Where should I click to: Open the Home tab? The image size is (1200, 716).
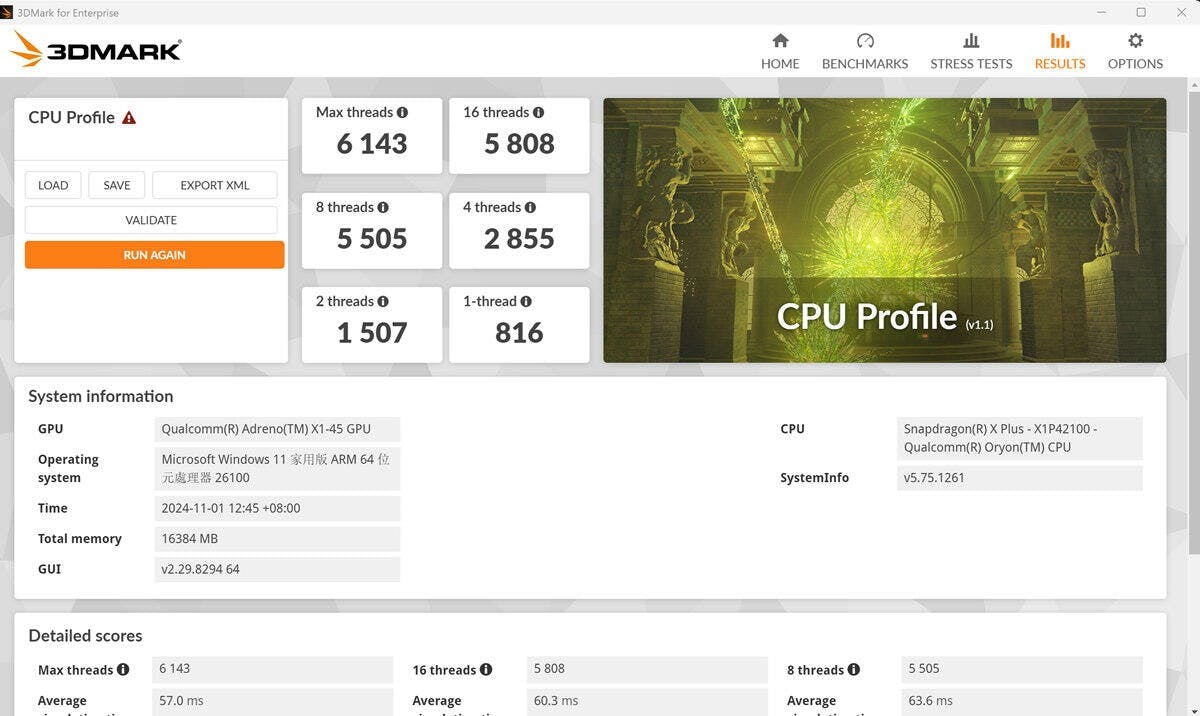(x=780, y=51)
